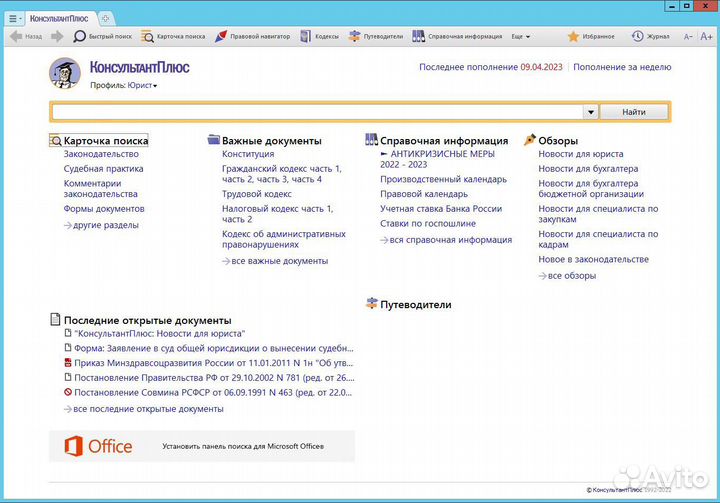Viewport: 720px width, 503px height.
Task: Expand другие разделы
Action: 101,225
